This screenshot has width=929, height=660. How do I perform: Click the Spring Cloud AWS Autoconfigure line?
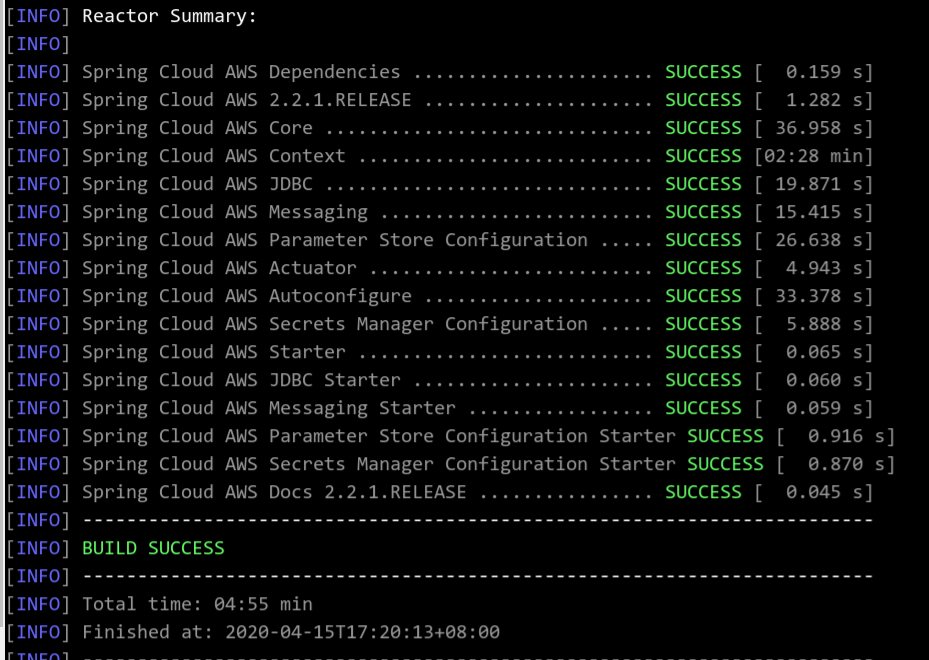[440, 296]
